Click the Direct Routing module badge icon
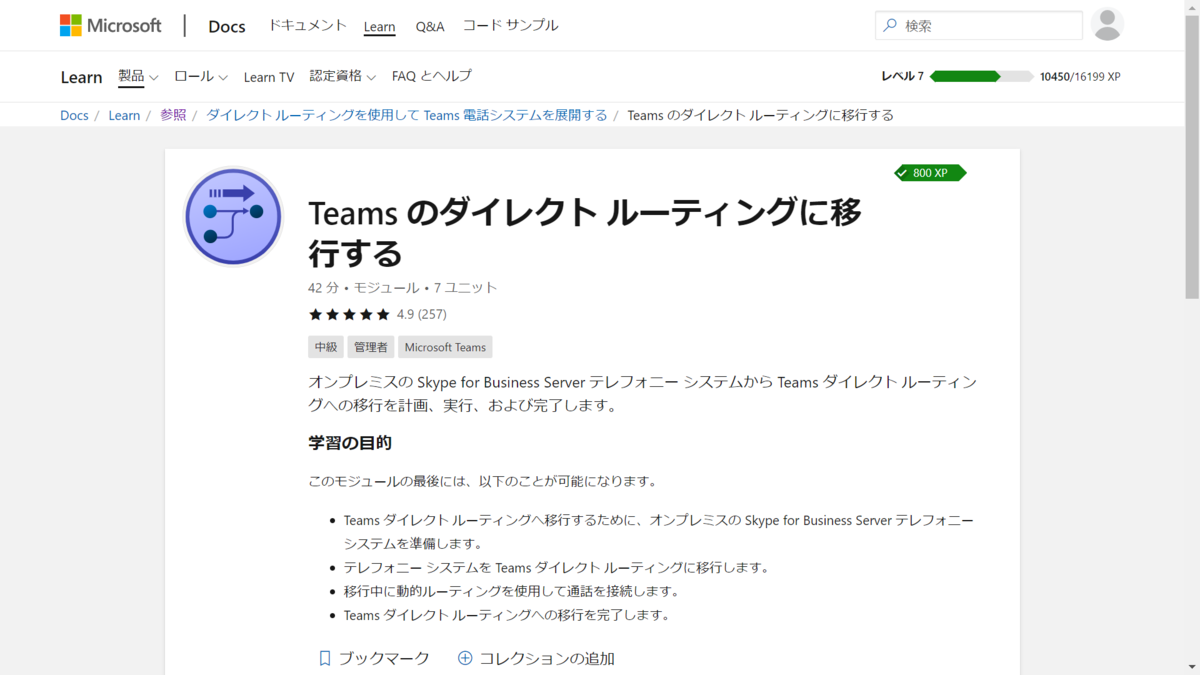 tap(234, 217)
